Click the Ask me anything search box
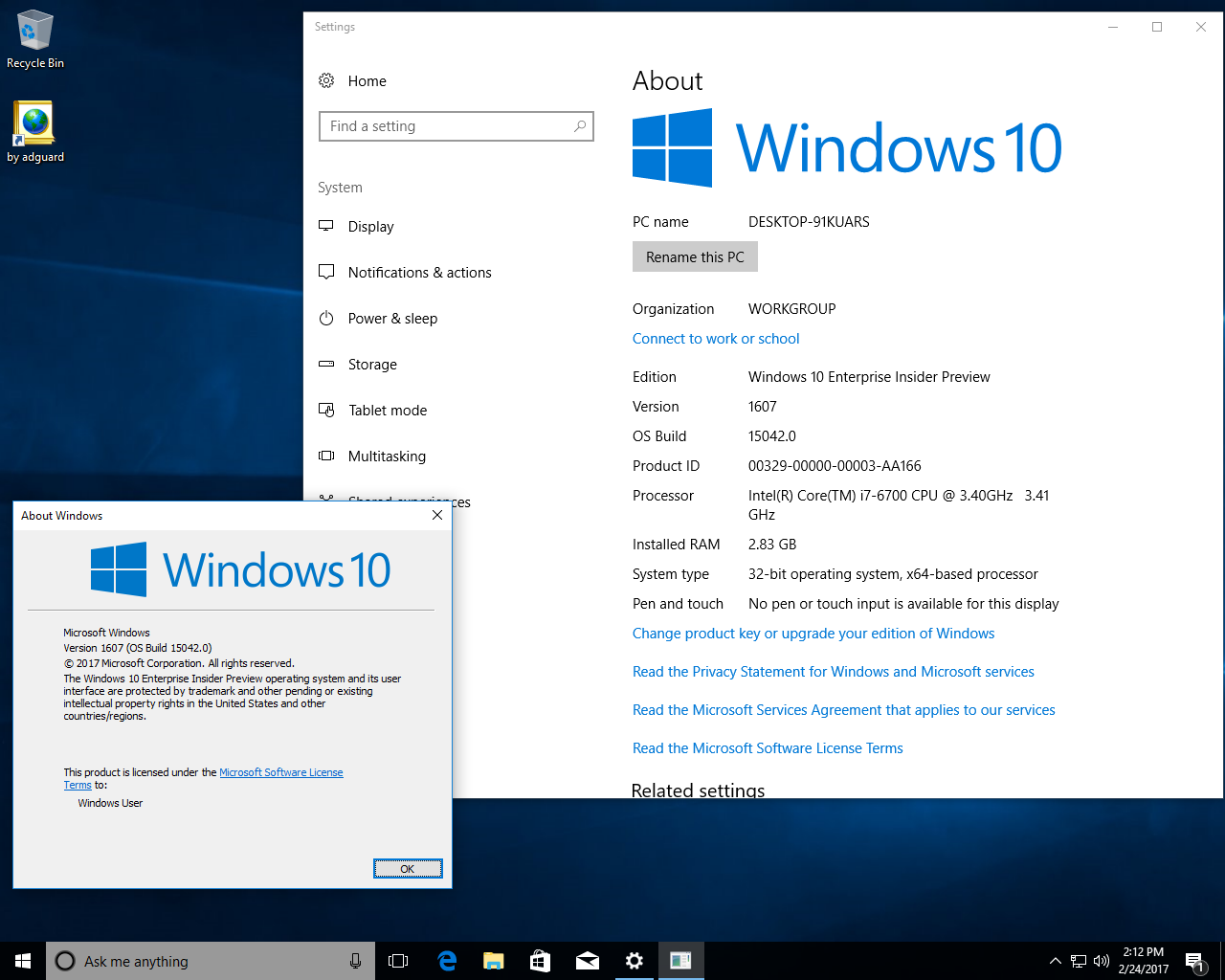1225x980 pixels. point(211,961)
